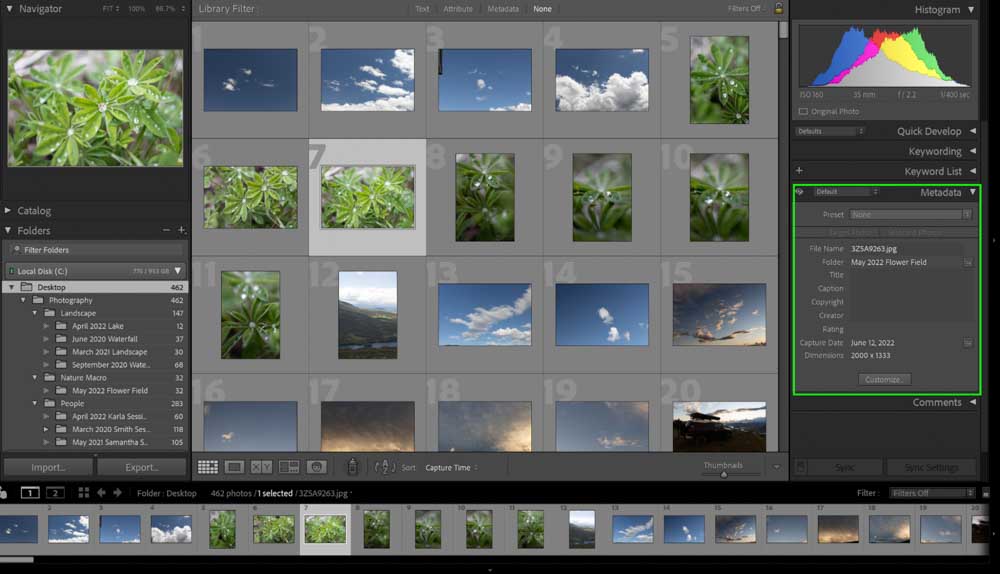Expand the Keyword List panel
Screen dimensions: 1000x574
[973, 171]
